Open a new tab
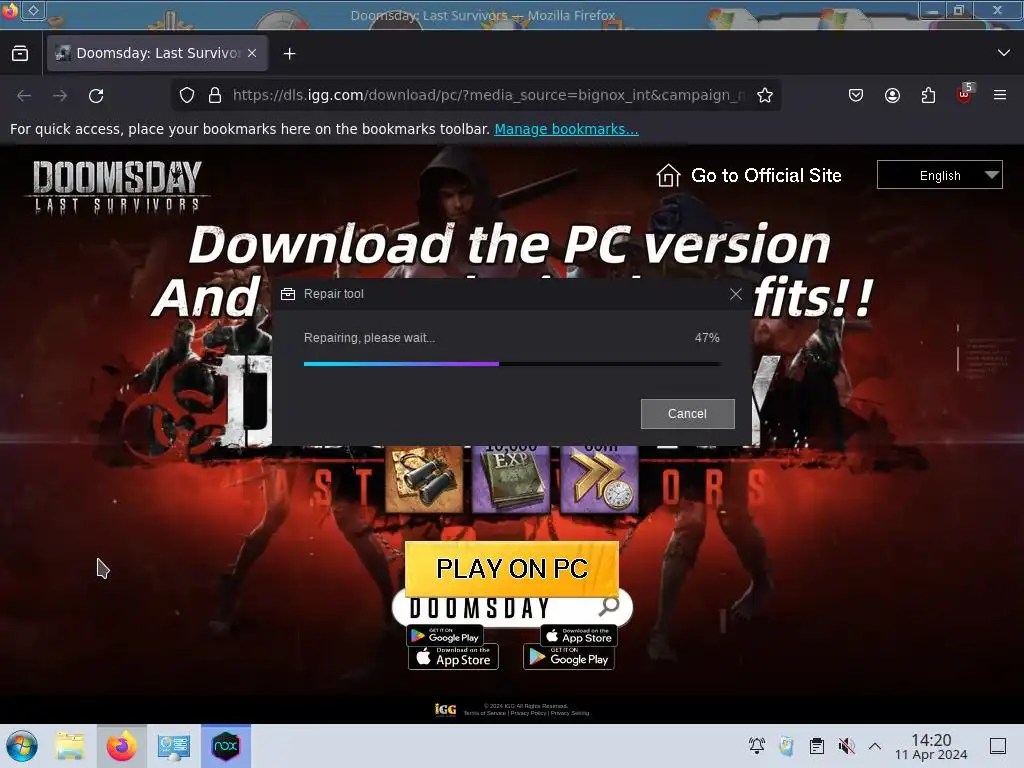1024x768 pixels. coord(289,54)
